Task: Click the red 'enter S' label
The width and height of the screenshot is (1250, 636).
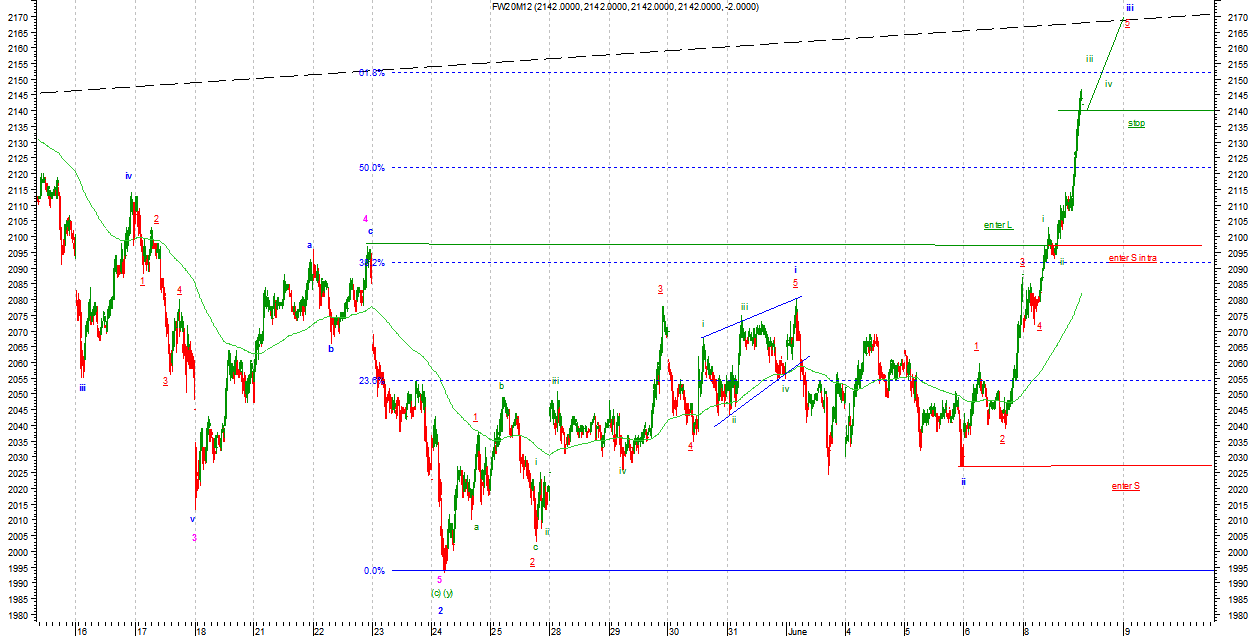Action: (1125, 486)
